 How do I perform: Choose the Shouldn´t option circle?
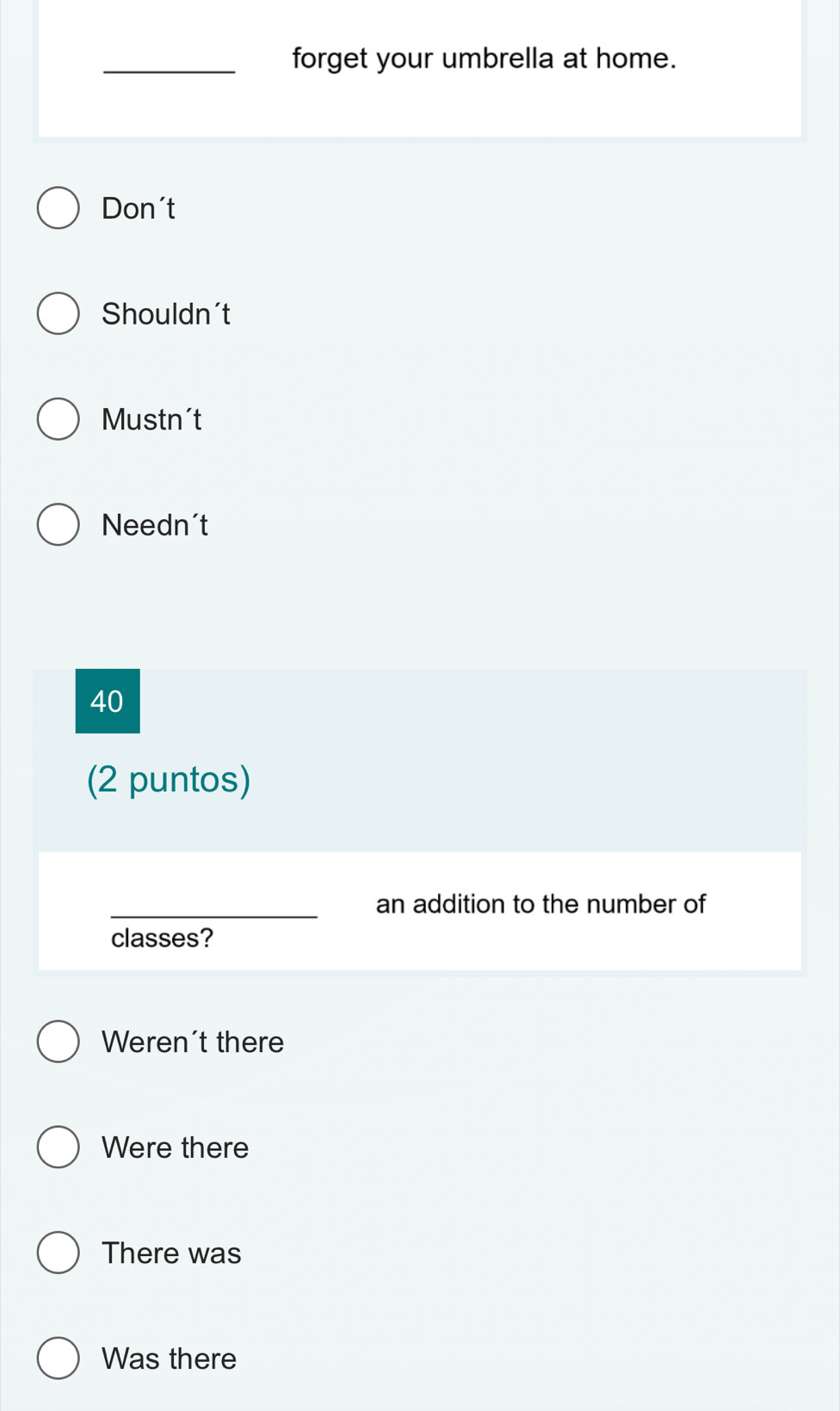point(58,313)
